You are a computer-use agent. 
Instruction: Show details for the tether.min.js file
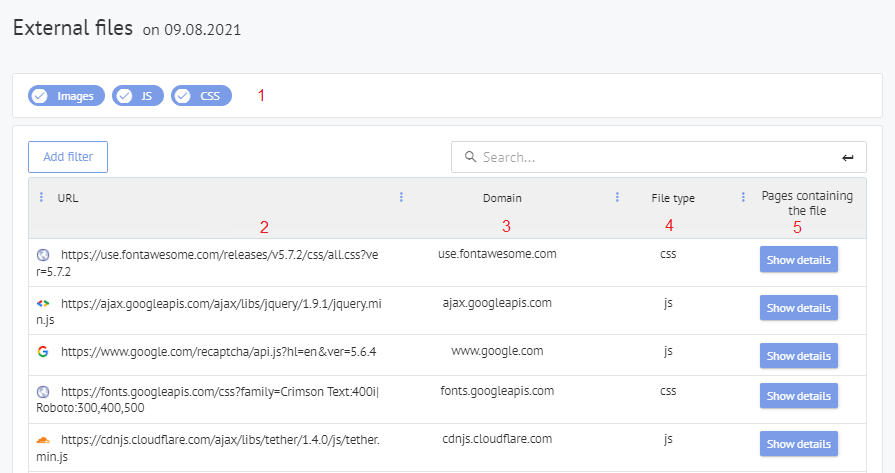(x=798, y=443)
